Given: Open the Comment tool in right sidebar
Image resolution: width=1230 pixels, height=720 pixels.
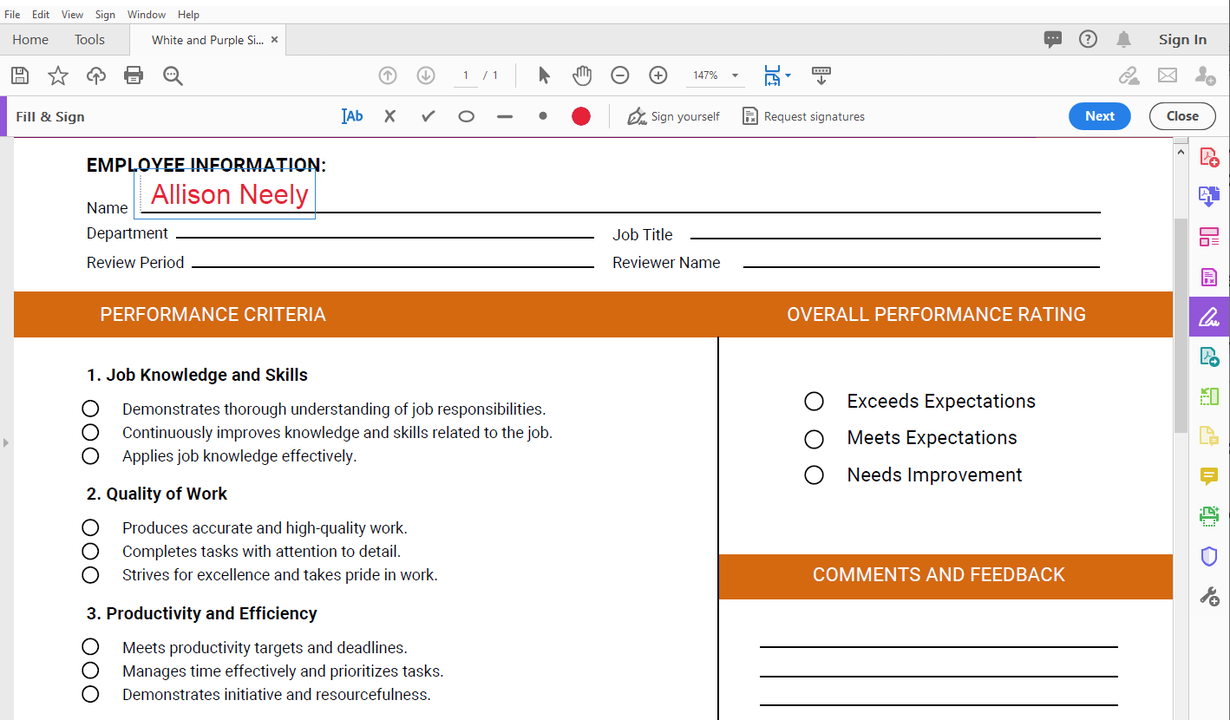Looking at the screenshot, I should tap(1208, 476).
